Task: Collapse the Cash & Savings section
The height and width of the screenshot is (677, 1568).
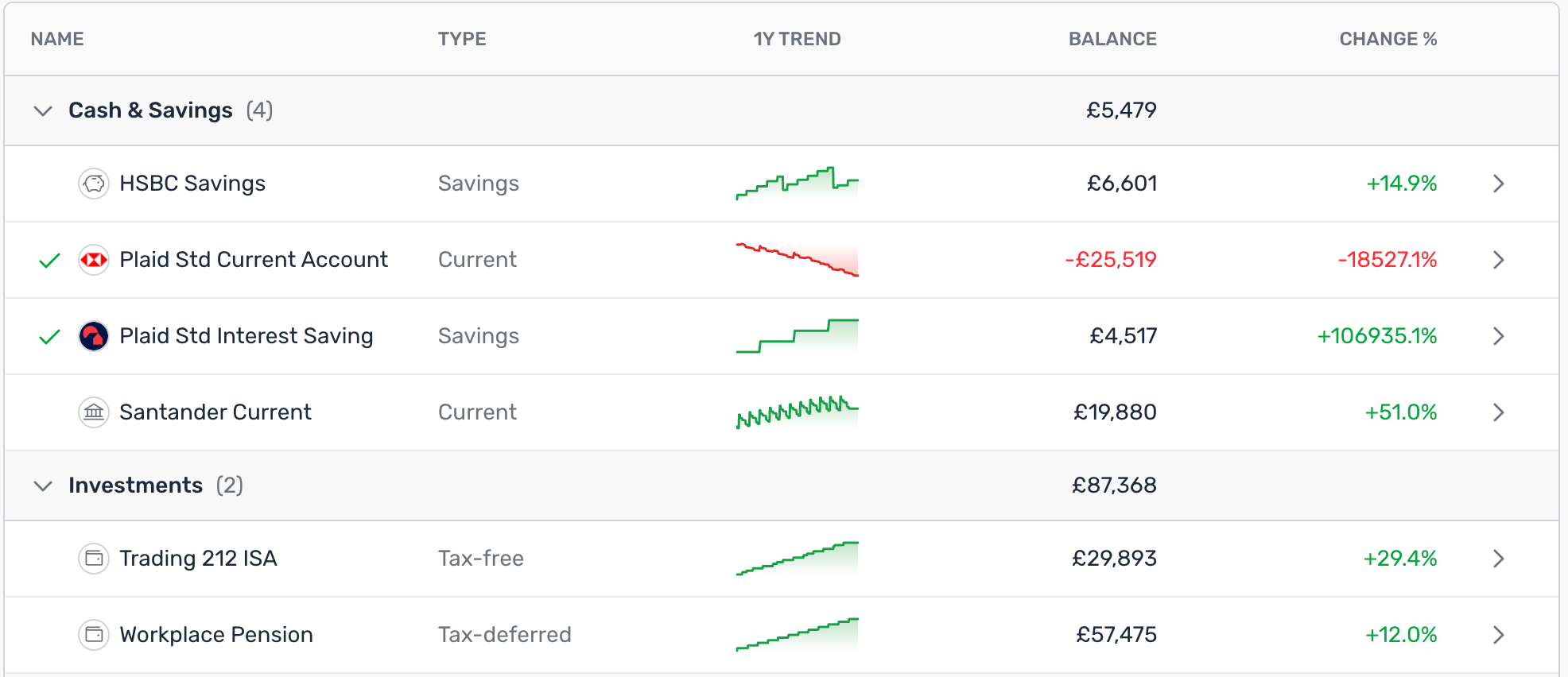Action: point(44,110)
